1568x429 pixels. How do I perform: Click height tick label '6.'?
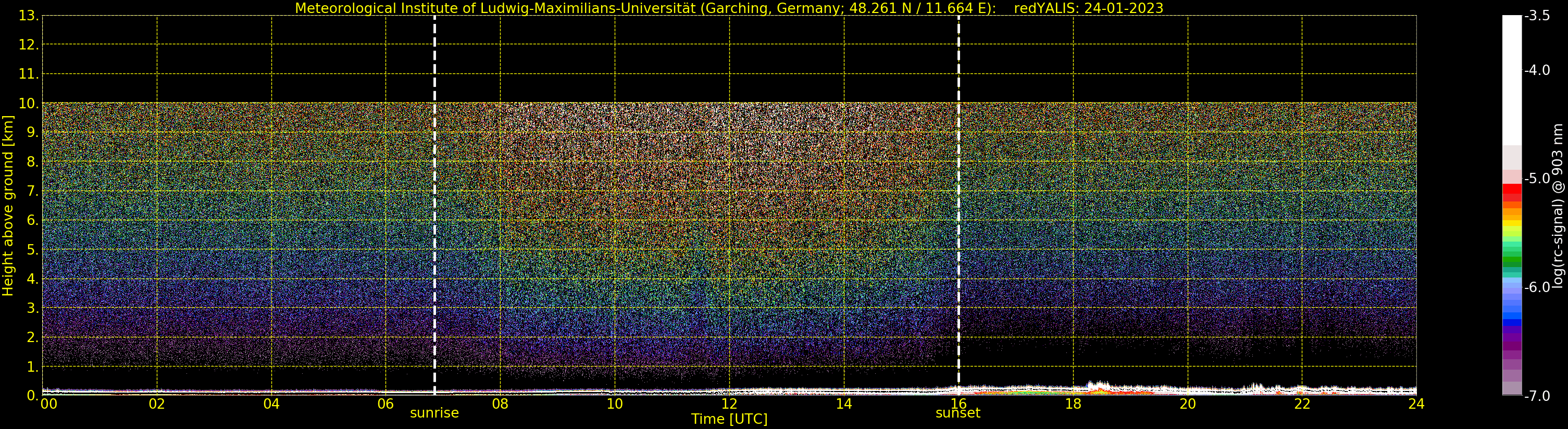click(x=32, y=220)
